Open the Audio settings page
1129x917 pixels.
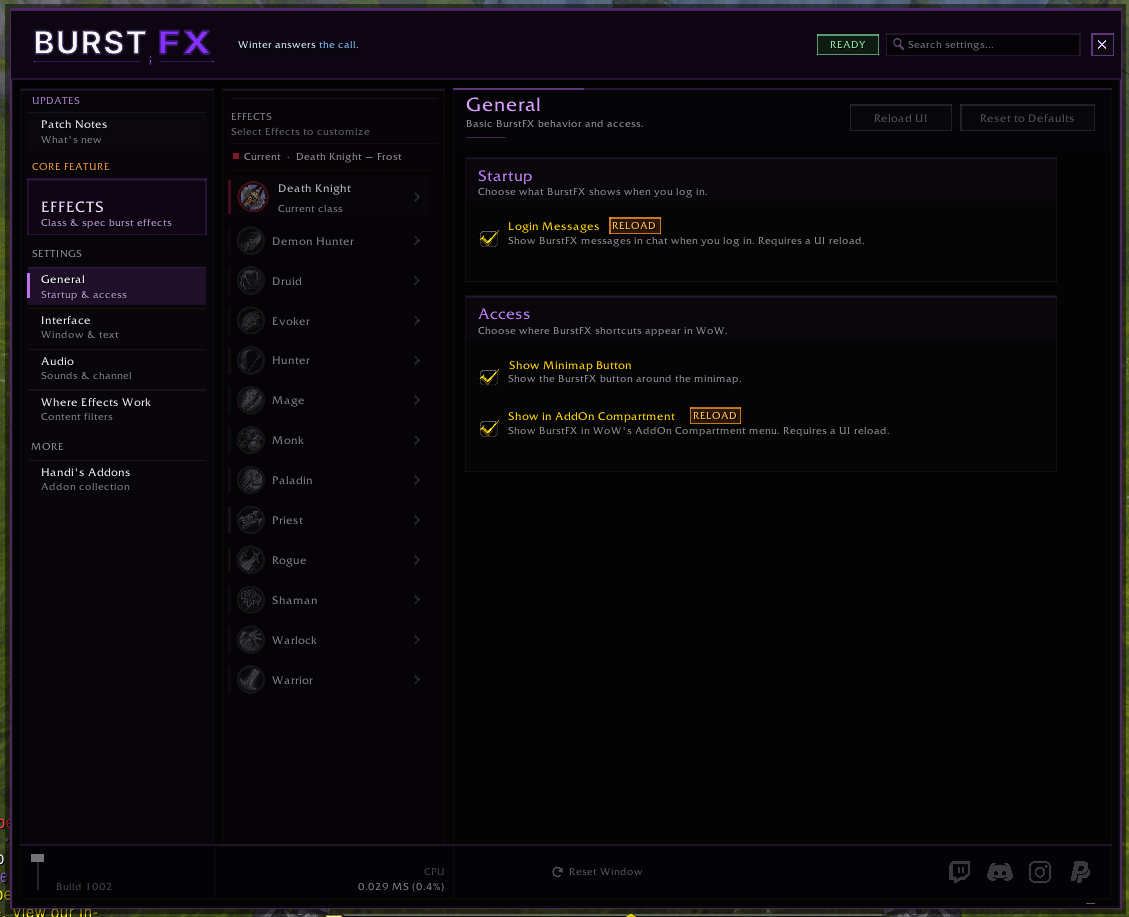point(117,368)
